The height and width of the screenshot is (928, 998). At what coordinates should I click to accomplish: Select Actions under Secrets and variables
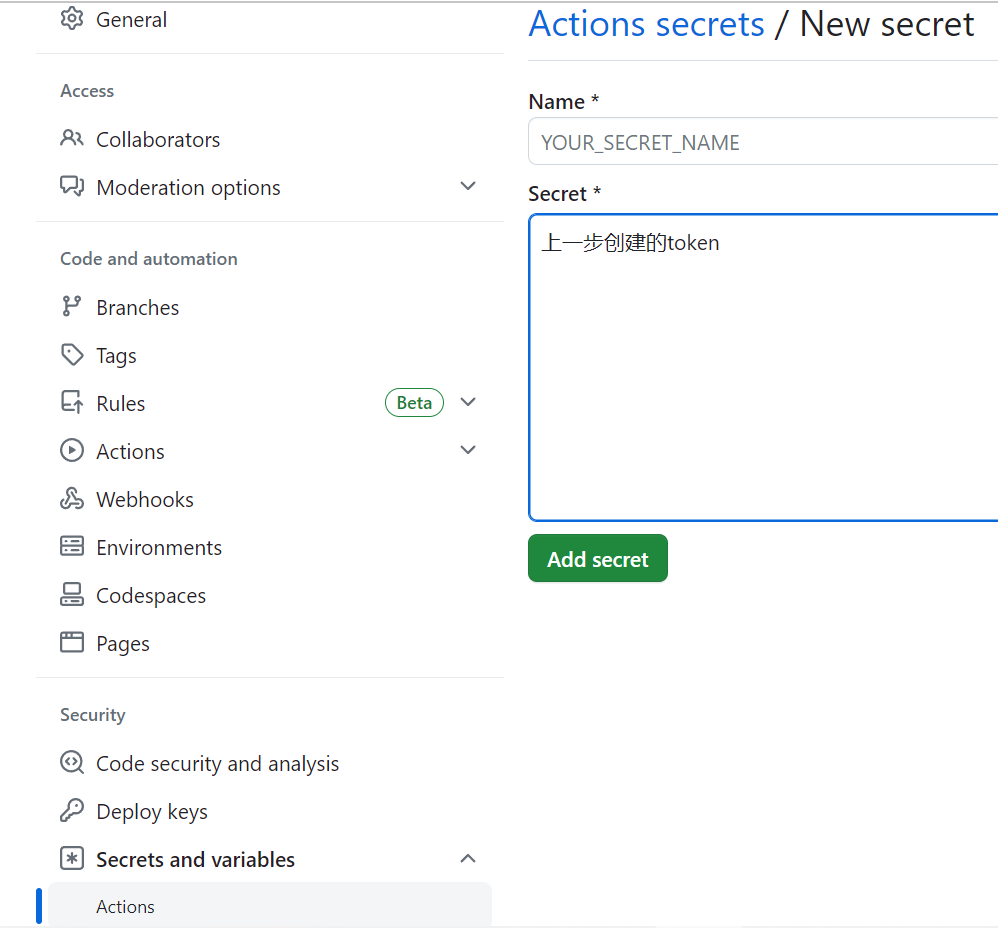(x=126, y=906)
